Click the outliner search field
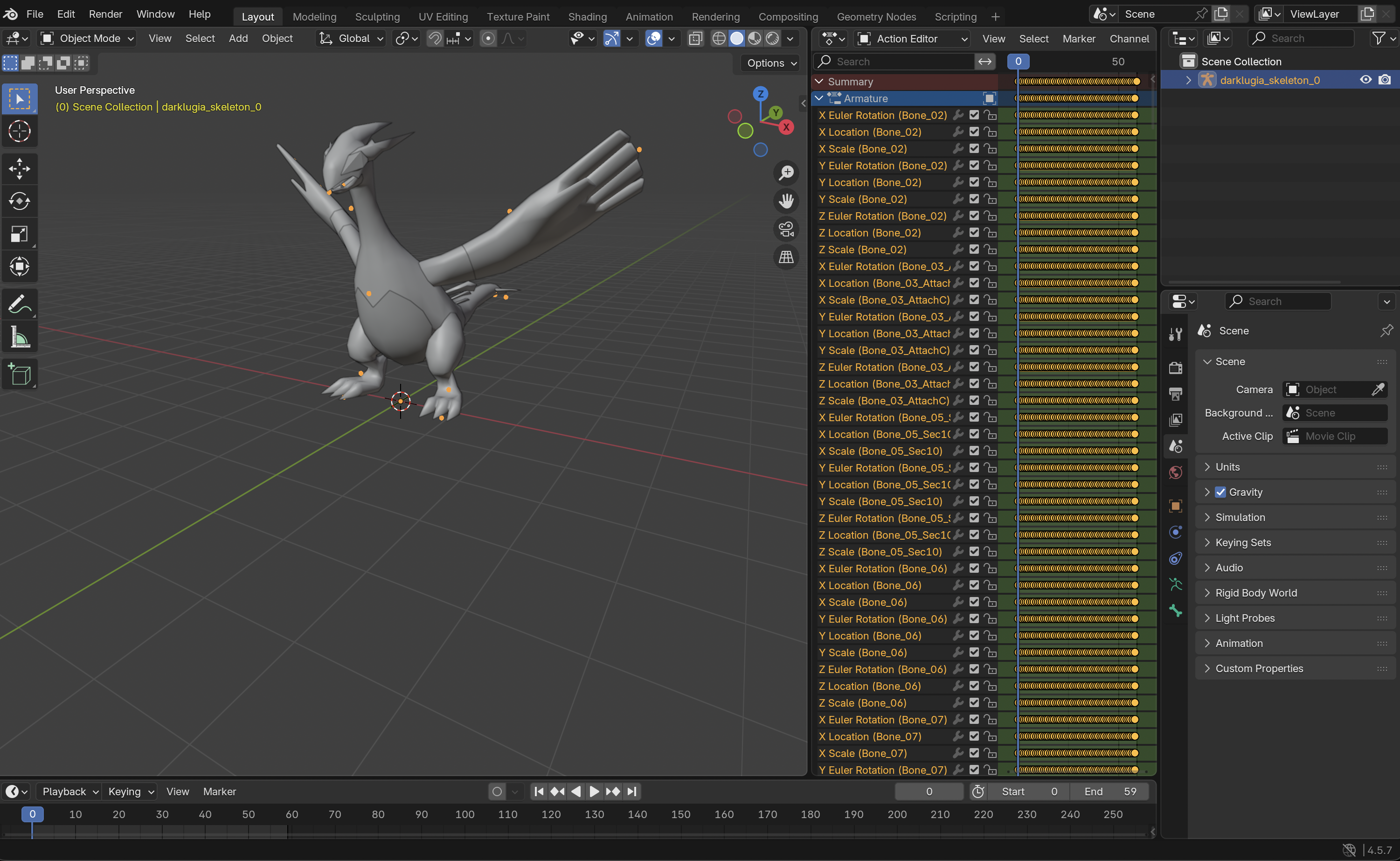1400x861 pixels. point(1300,39)
